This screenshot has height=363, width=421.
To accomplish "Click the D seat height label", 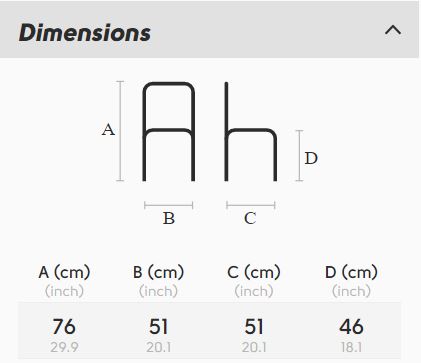I will click(311, 158).
